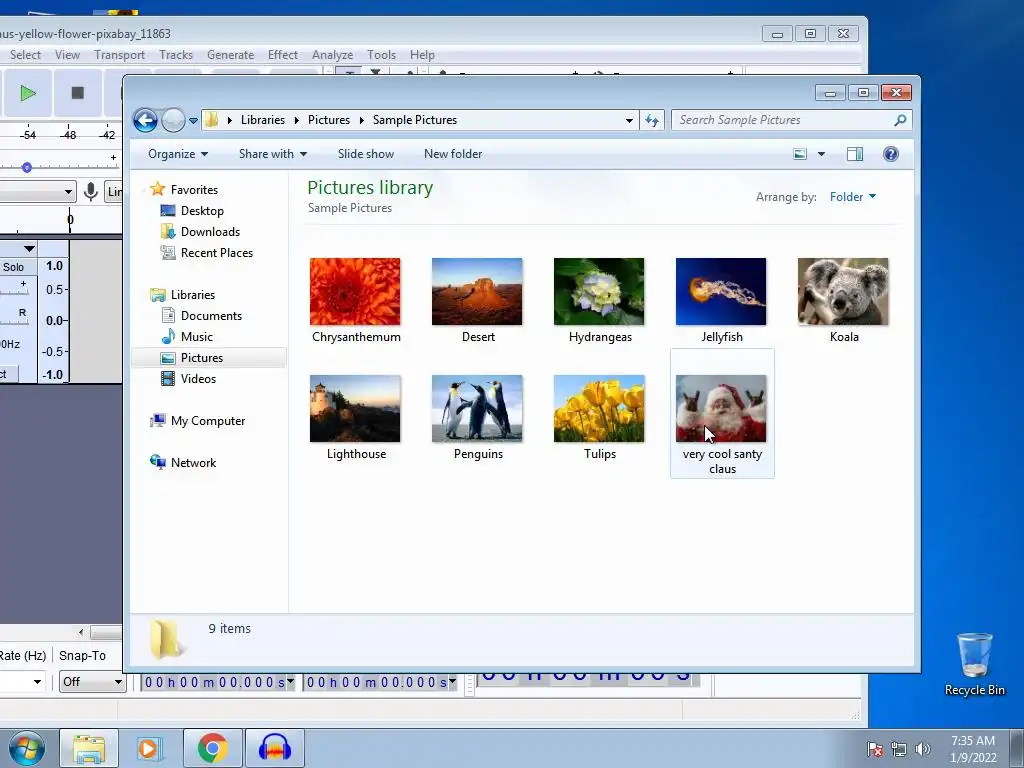Image resolution: width=1024 pixels, height=768 pixels.
Task: Select Downloads in the navigation pane
Action: [x=210, y=232]
